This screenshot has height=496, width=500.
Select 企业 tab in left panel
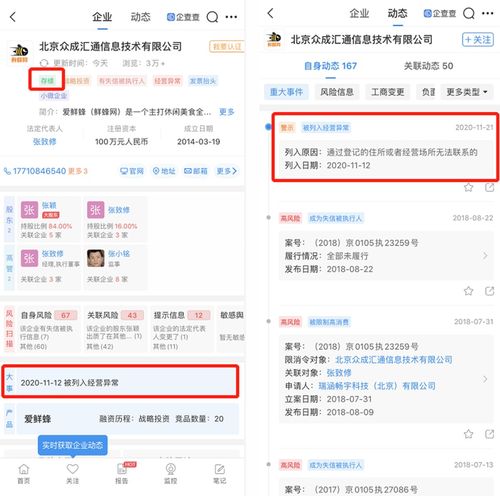[x=102, y=17]
